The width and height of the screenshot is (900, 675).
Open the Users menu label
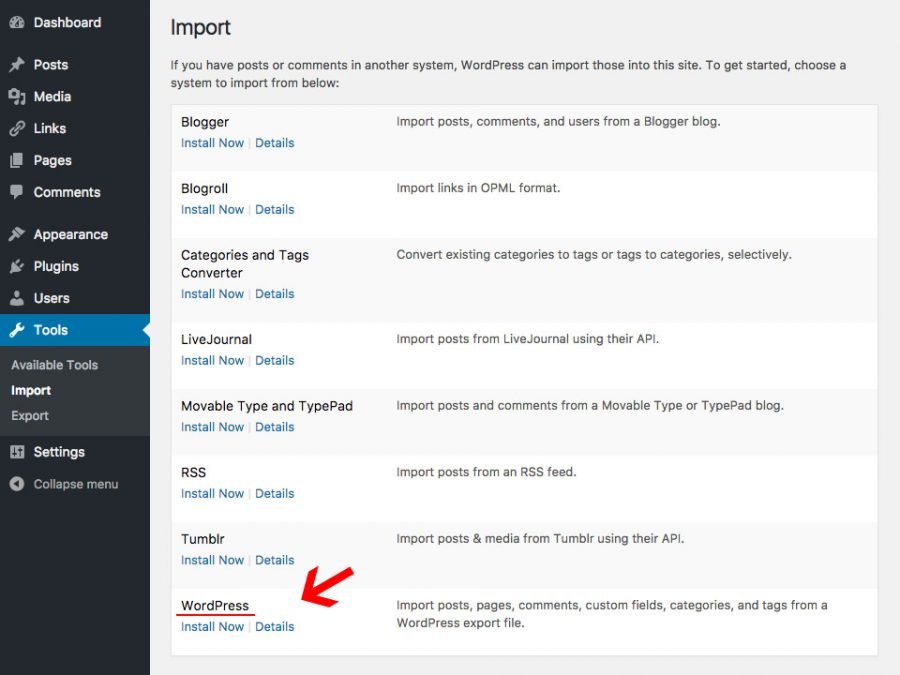click(x=51, y=298)
